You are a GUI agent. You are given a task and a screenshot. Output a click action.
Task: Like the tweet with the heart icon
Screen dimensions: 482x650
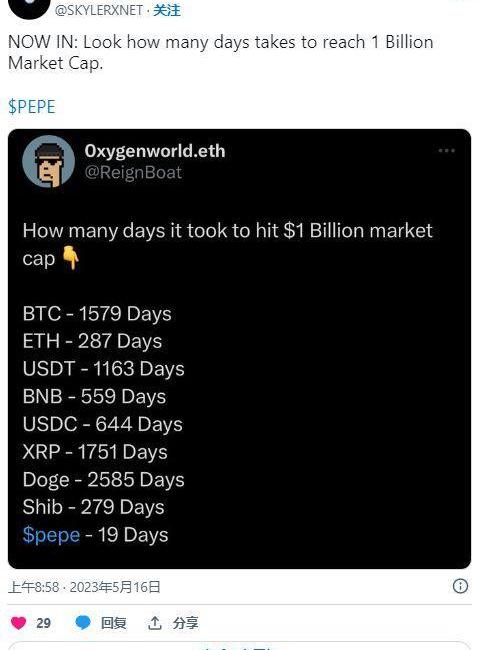click(18, 623)
